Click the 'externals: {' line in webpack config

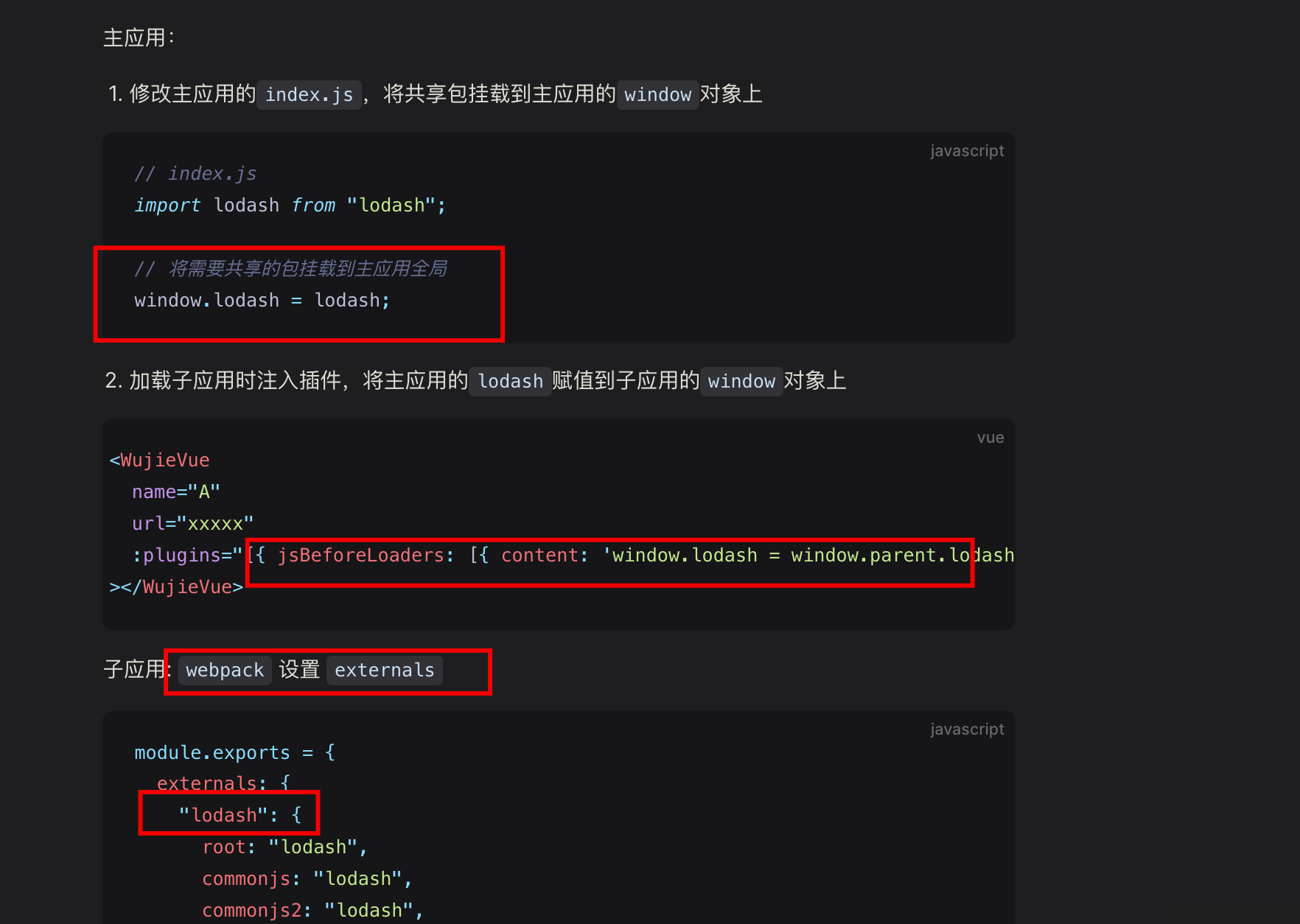pos(223,784)
